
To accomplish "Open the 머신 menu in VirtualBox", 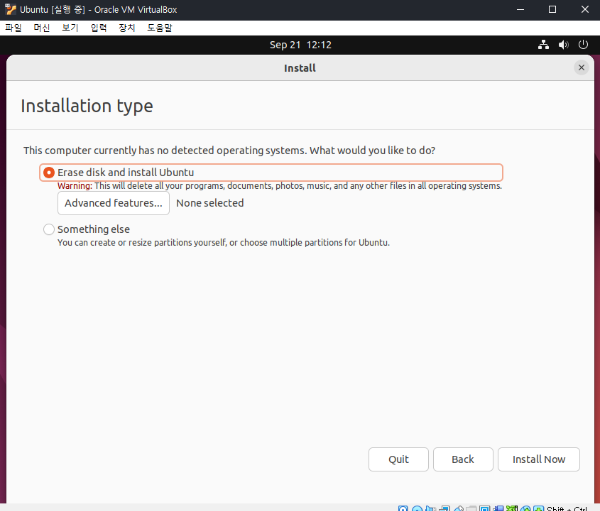I will 42,28.
